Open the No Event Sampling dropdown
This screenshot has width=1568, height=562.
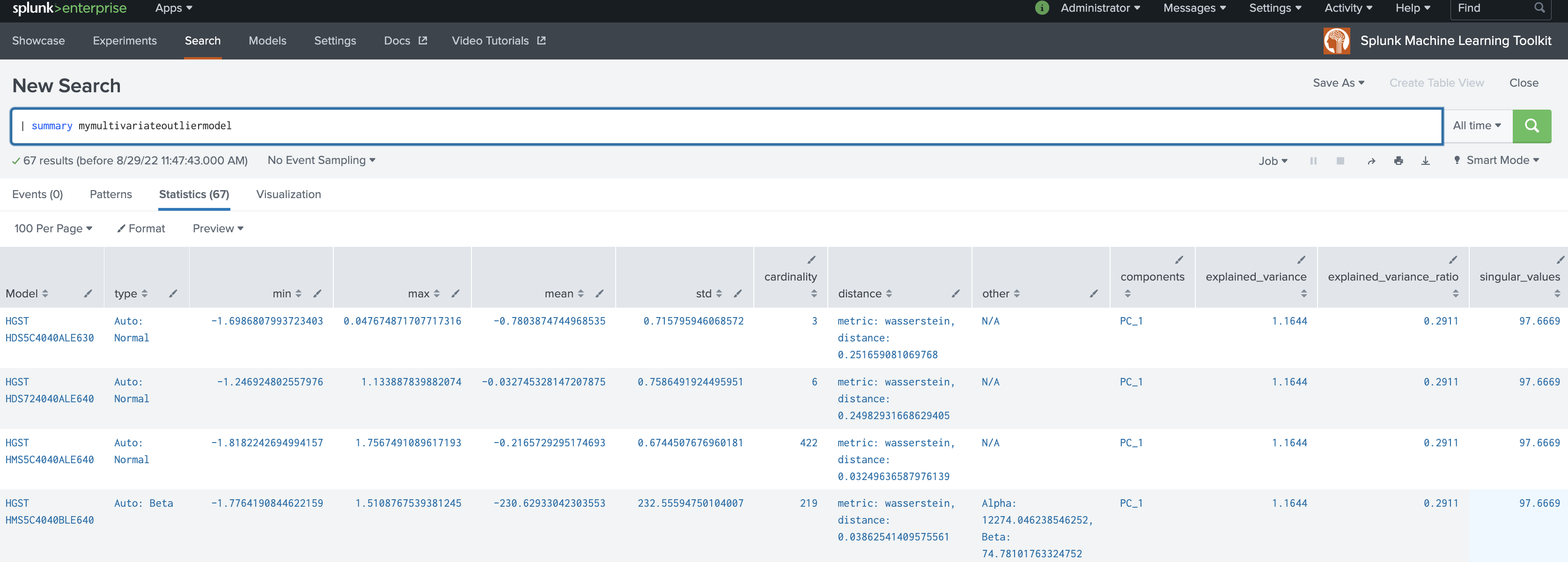point(321,160)
